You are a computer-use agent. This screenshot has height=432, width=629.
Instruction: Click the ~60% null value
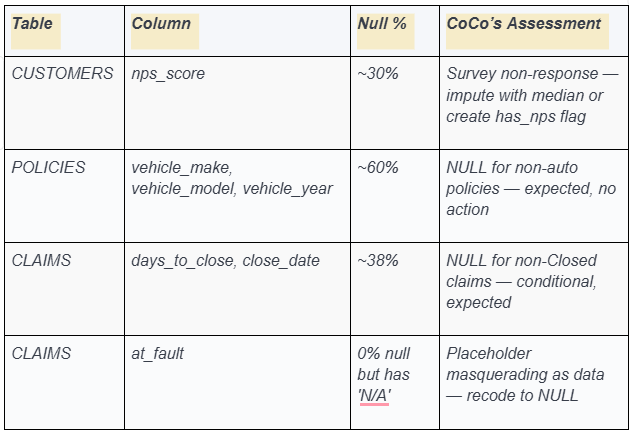pos(378,167)
